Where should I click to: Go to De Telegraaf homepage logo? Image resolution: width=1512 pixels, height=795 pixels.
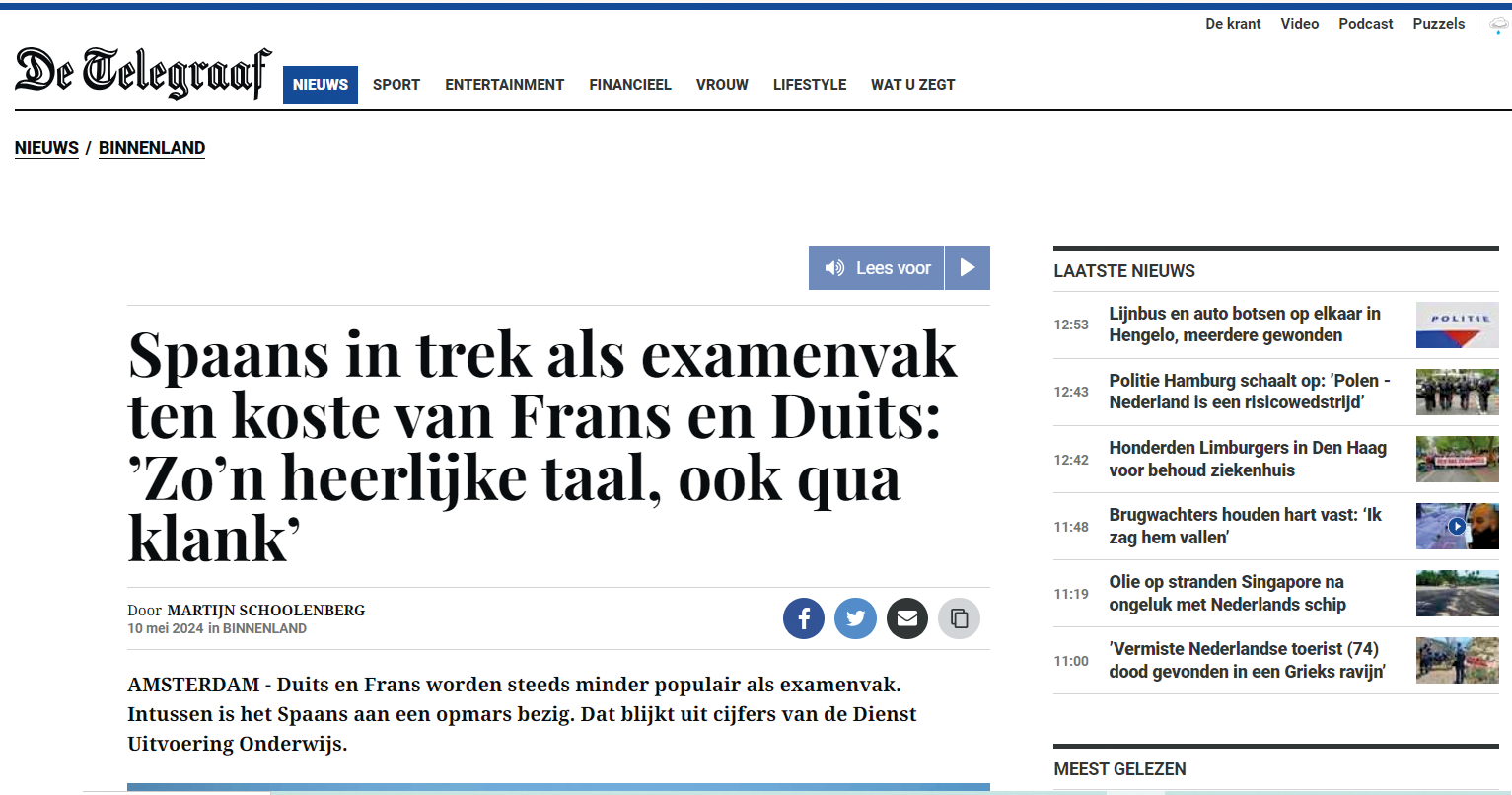[x=143, y=72]
